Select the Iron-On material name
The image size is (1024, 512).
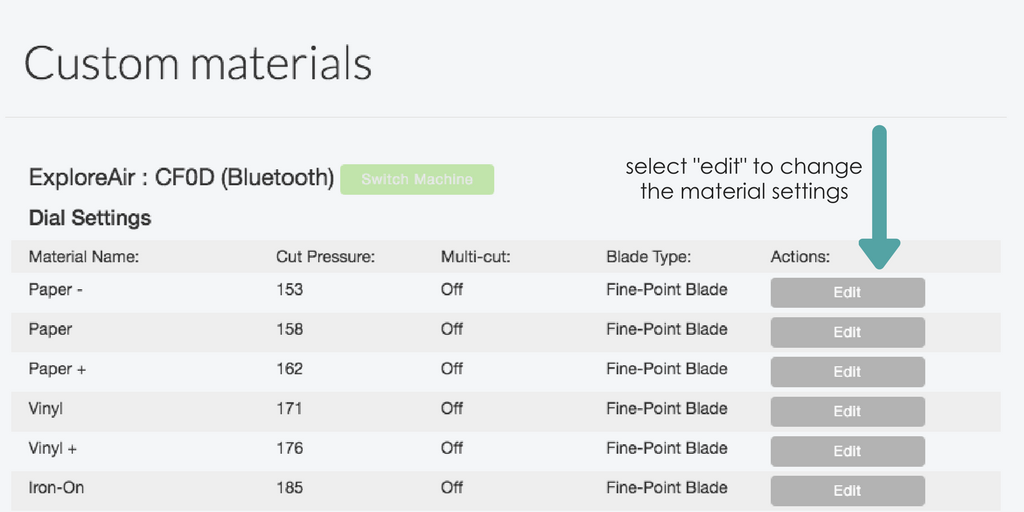tap(58, 488)
